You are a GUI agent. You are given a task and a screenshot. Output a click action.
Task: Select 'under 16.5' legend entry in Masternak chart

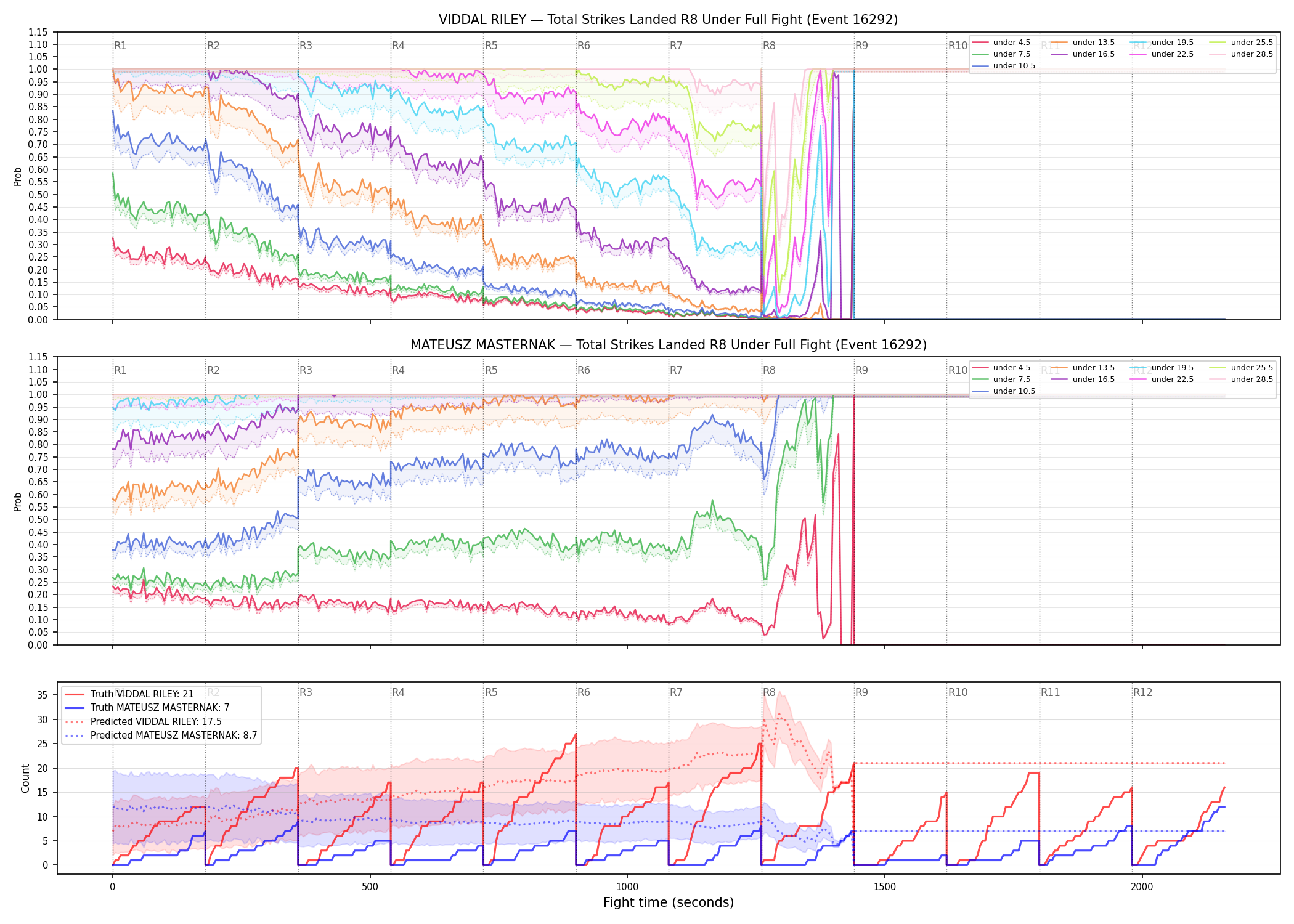[1083, 379]
